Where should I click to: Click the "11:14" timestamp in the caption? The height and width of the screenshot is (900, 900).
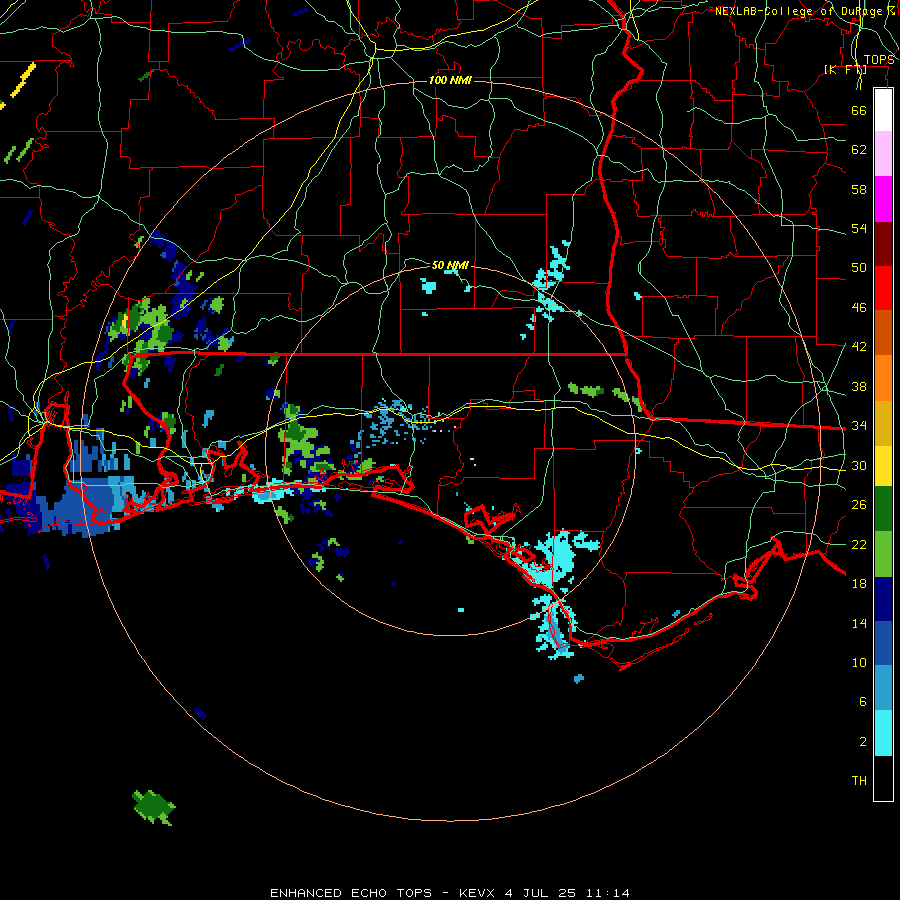tap(608, 893)
